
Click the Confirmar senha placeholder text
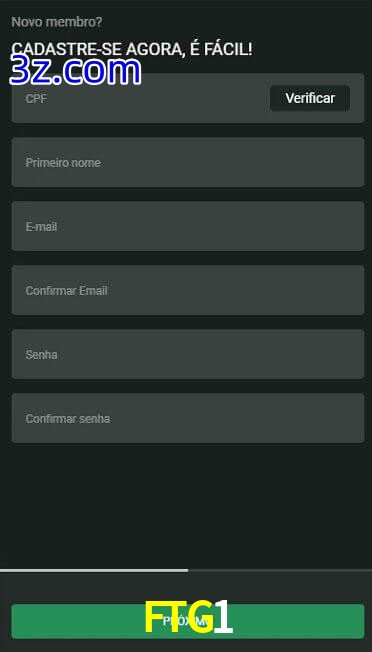point(68,419)
